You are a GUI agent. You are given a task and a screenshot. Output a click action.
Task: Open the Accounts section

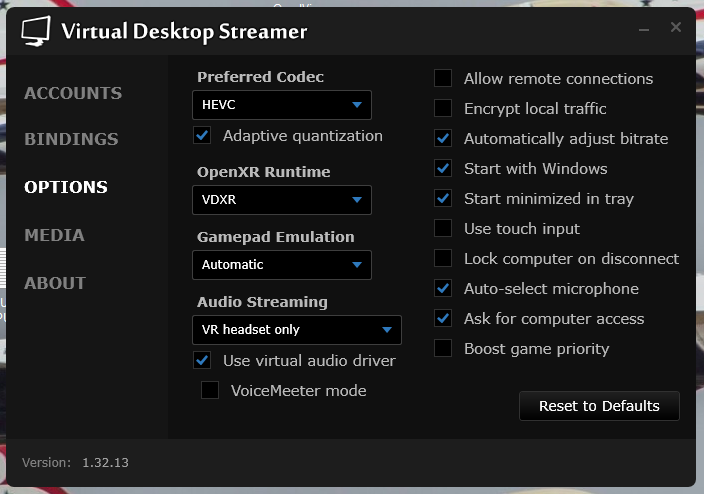point(73,93)
